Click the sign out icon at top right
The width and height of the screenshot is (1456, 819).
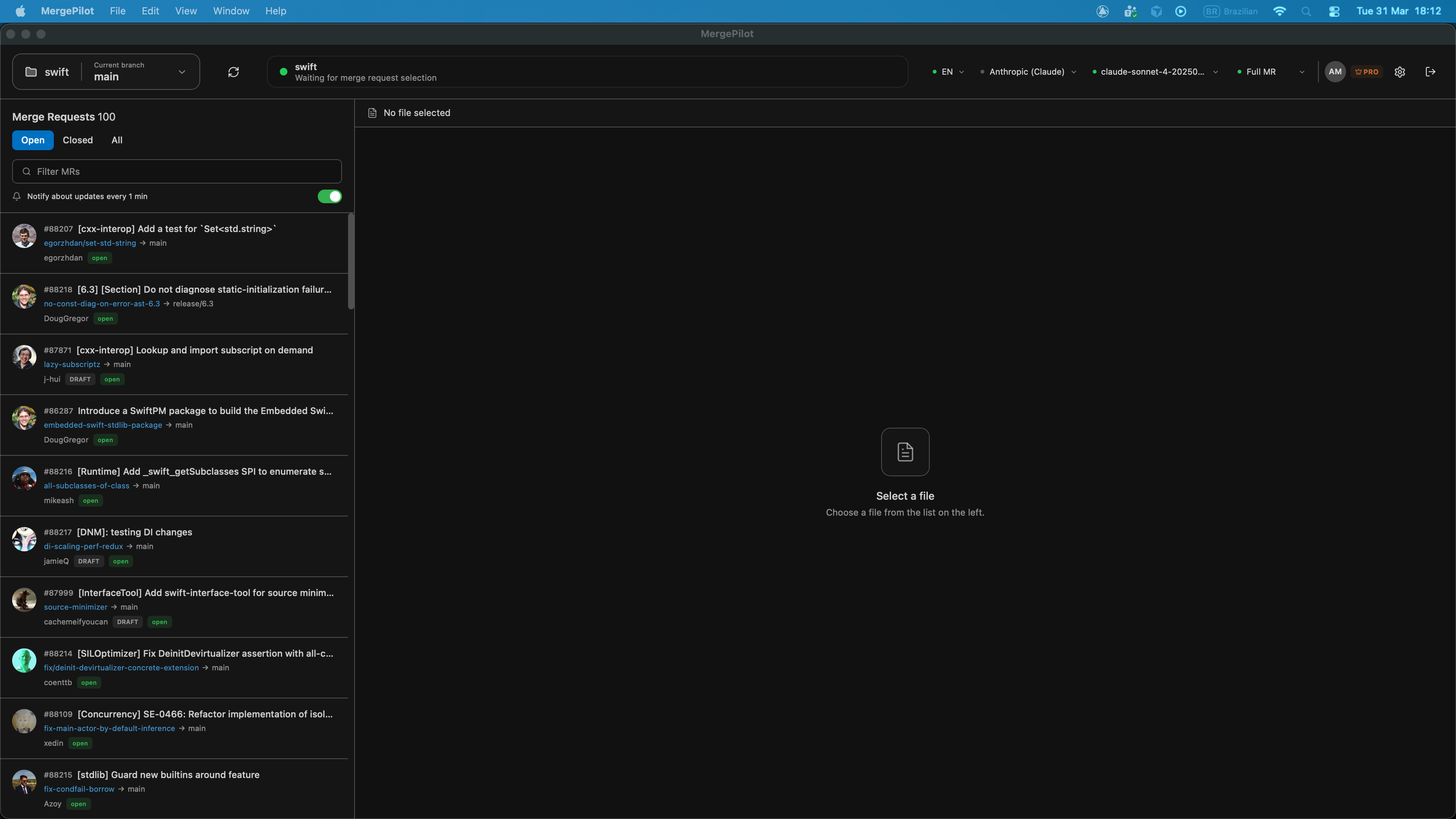coord(1431,72)
